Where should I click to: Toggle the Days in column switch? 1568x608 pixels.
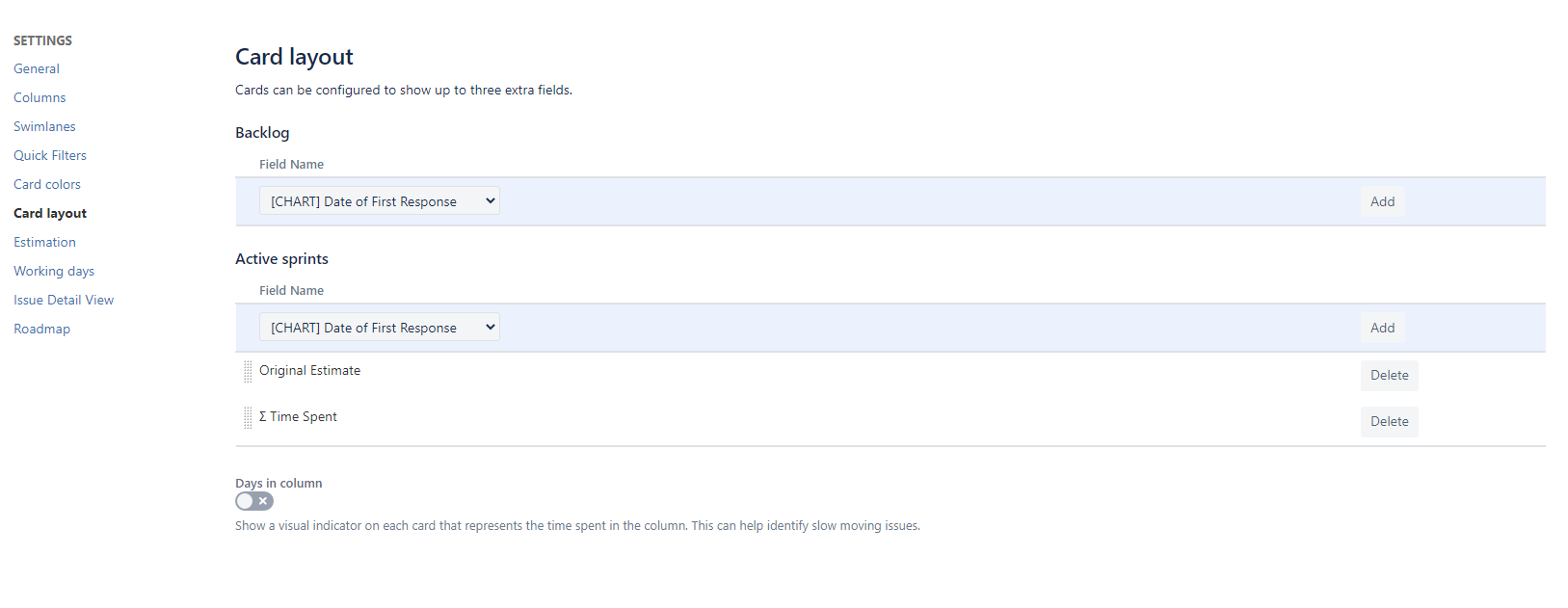[x=254, y=501]
